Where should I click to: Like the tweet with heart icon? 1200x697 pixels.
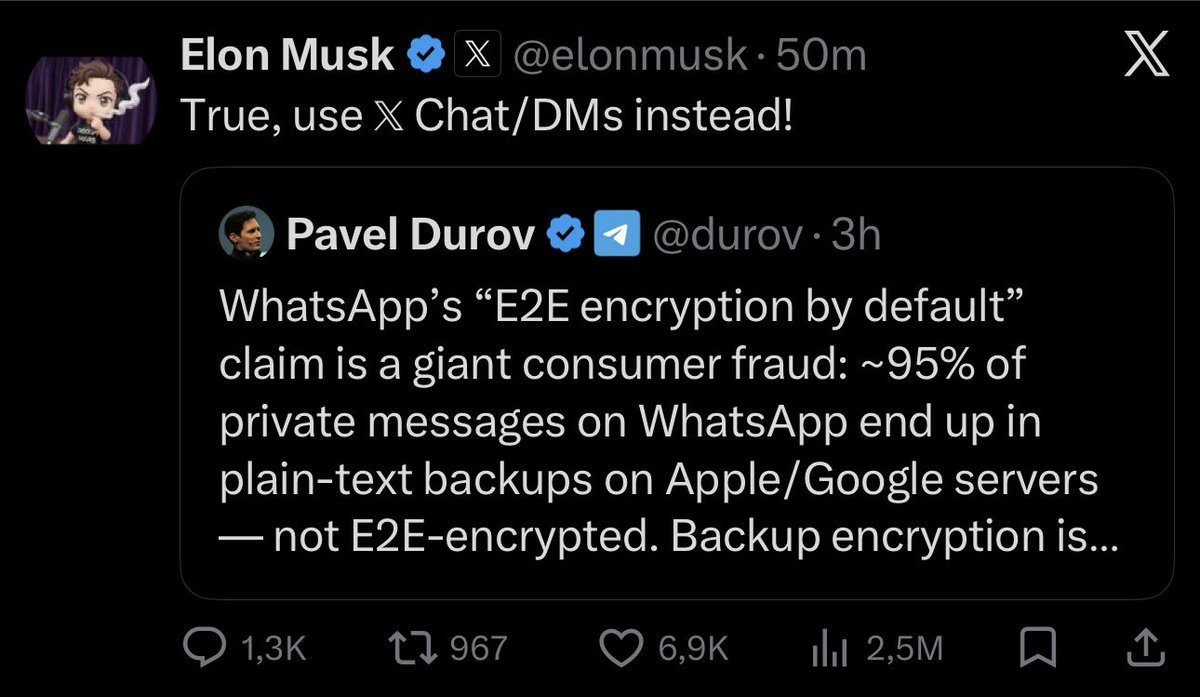pyautogui.click(x=627, y=648)
